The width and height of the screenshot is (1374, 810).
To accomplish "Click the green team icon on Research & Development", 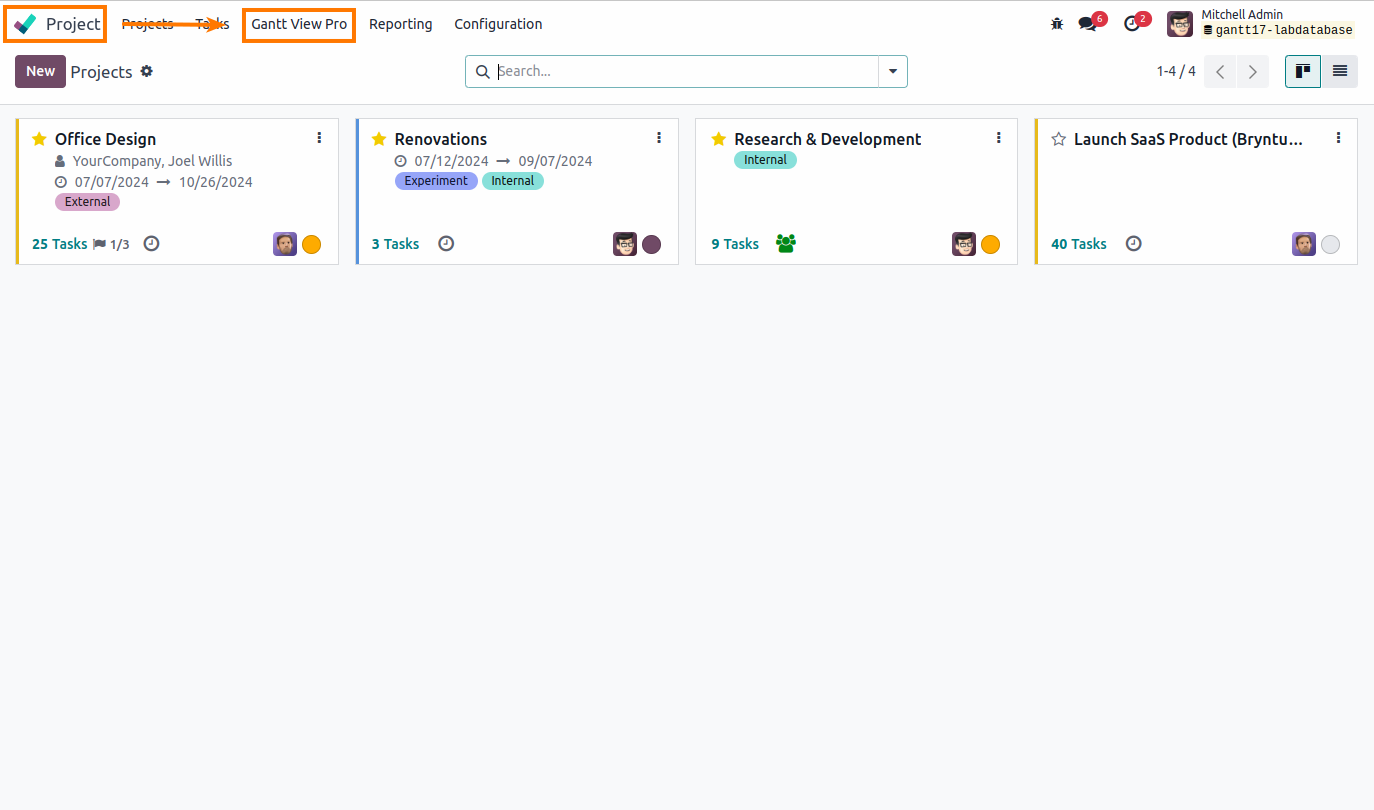I will 785,243.
